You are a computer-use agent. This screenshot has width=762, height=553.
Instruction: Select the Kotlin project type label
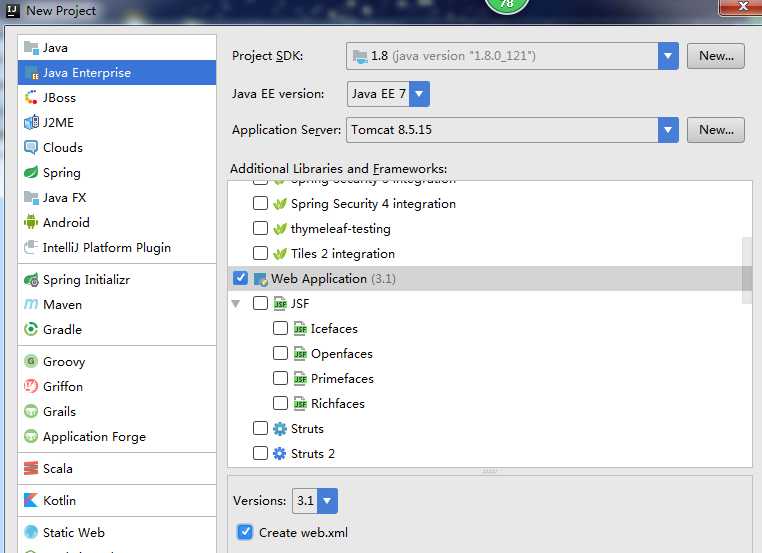click(x=59, y=501)
